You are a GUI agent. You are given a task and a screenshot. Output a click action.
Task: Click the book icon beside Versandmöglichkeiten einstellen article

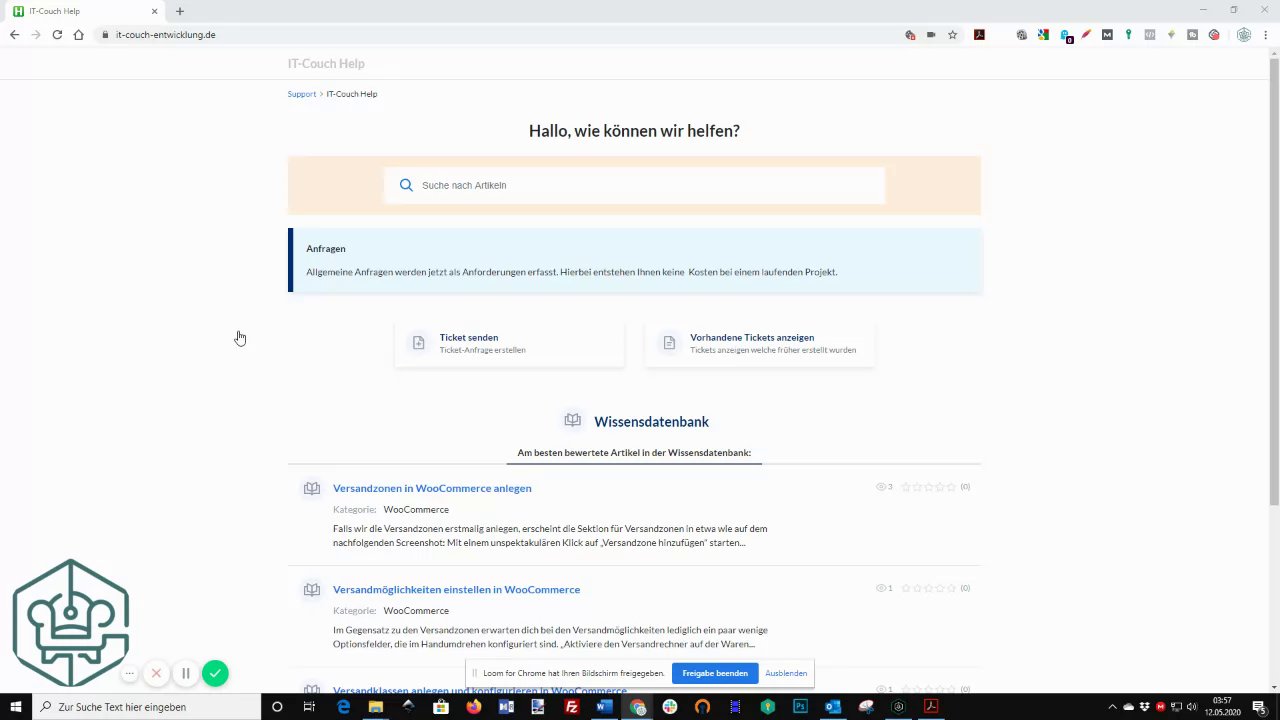pos(312,589)
